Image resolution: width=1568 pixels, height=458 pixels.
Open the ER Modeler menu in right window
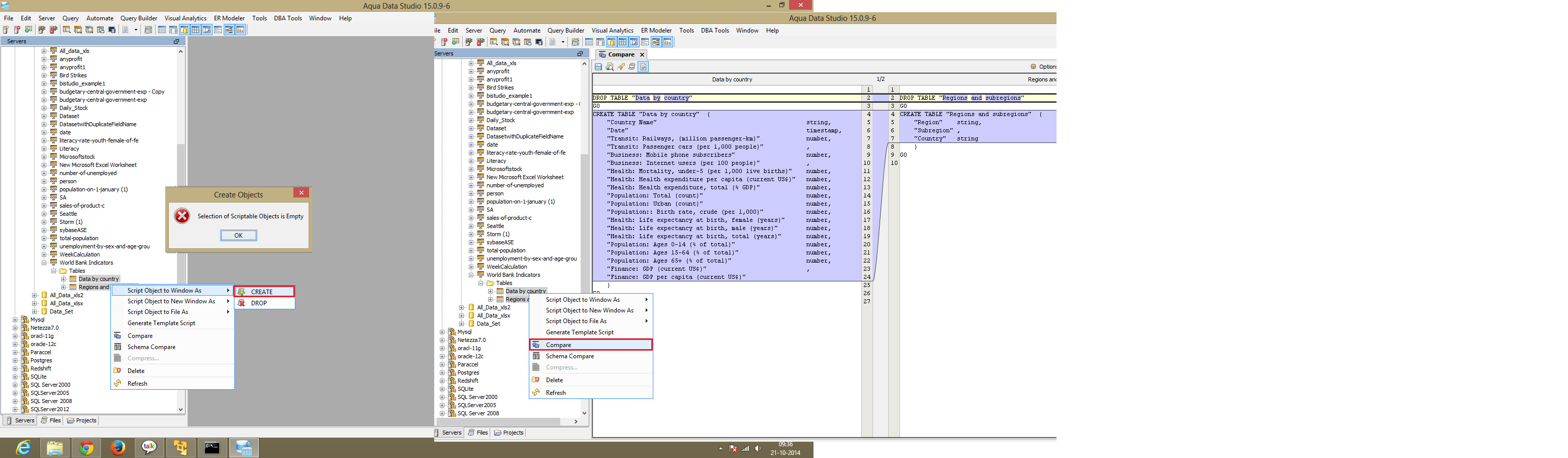coord(656,31)
